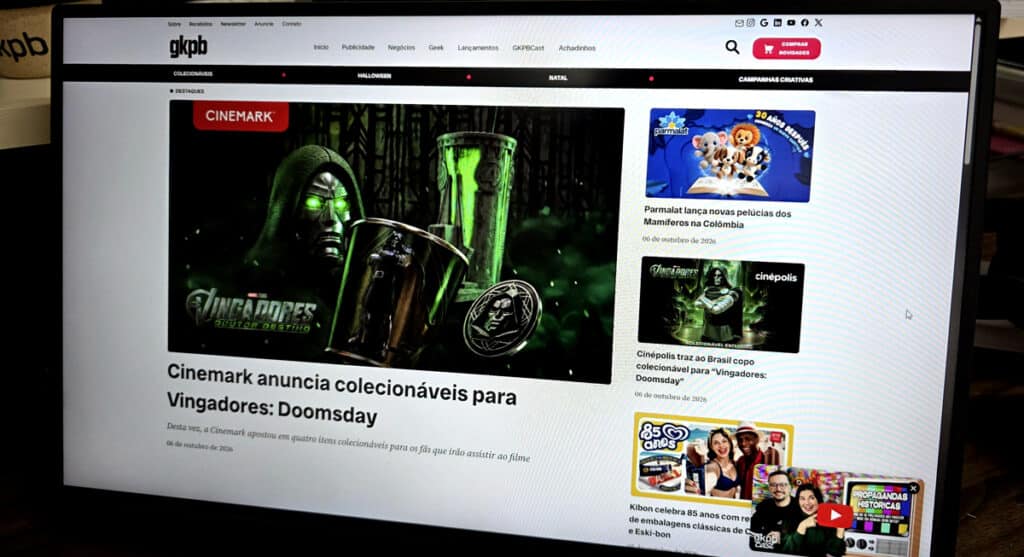
Task: Open Kibon celebra 85 anos article title
Action: tap(692, 520)
